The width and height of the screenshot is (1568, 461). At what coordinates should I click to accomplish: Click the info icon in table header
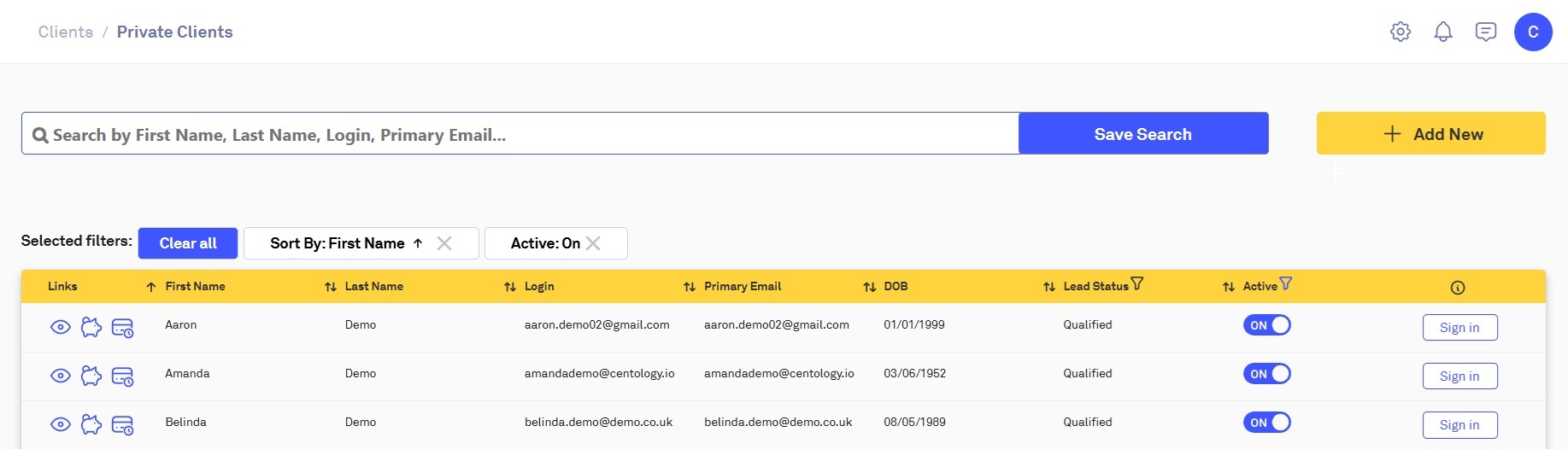click(x=1458, y=288)
